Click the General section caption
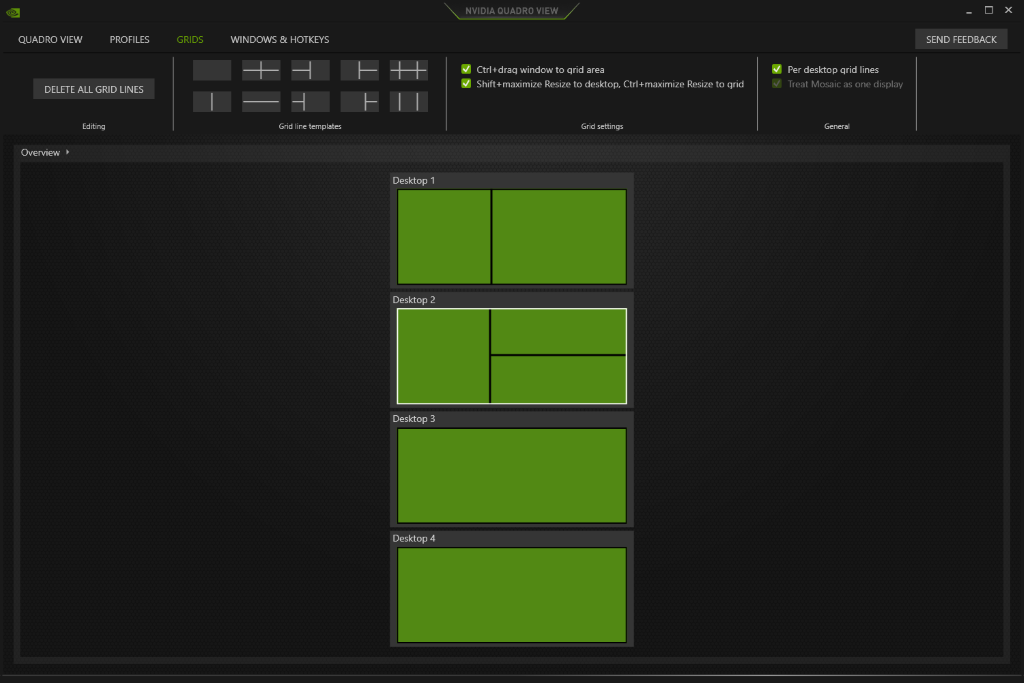The width and height of the screenshot is (1024, 683). point(837,126)
